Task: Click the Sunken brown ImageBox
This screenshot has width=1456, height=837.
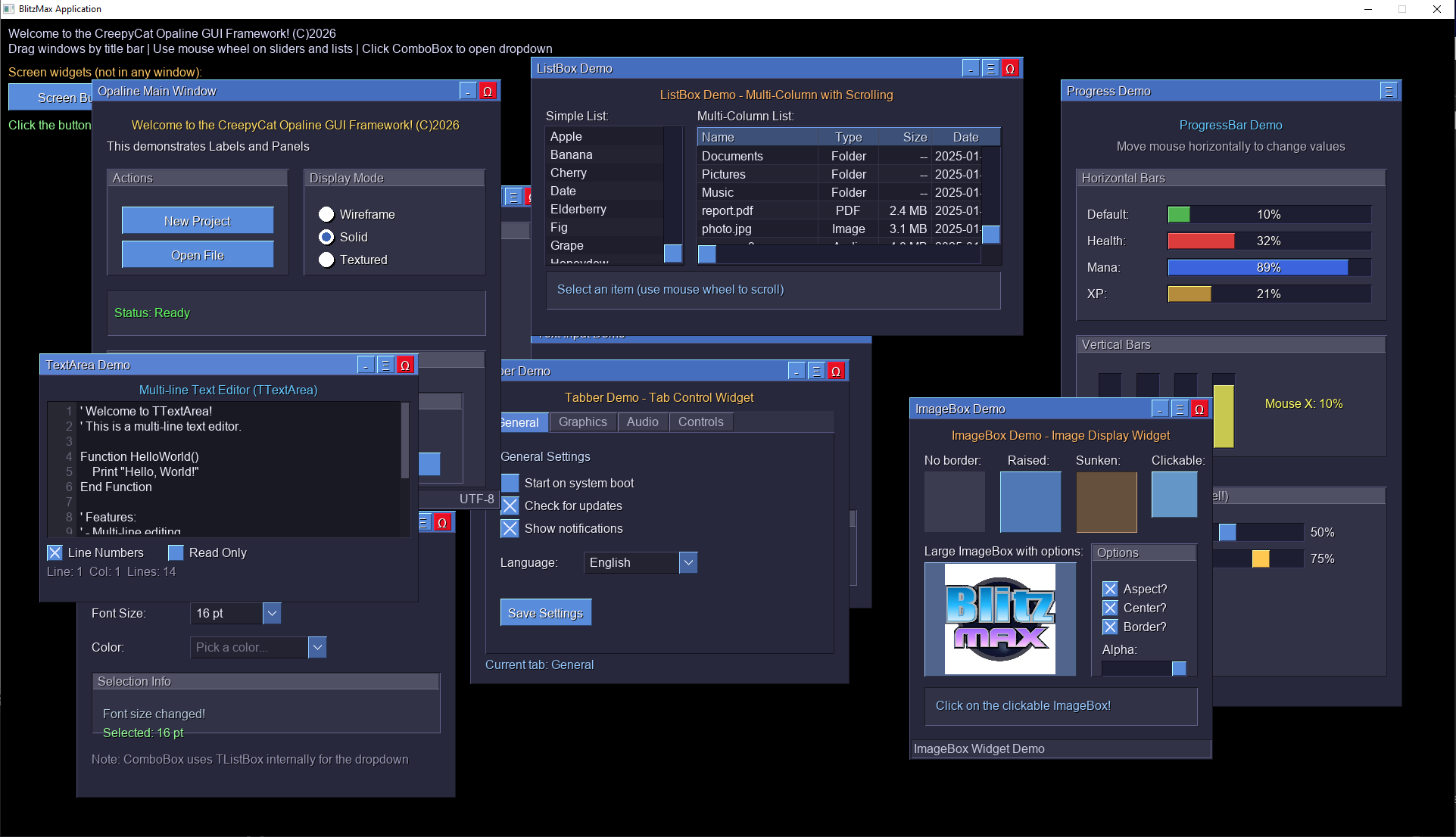Action: (1106, 501)
